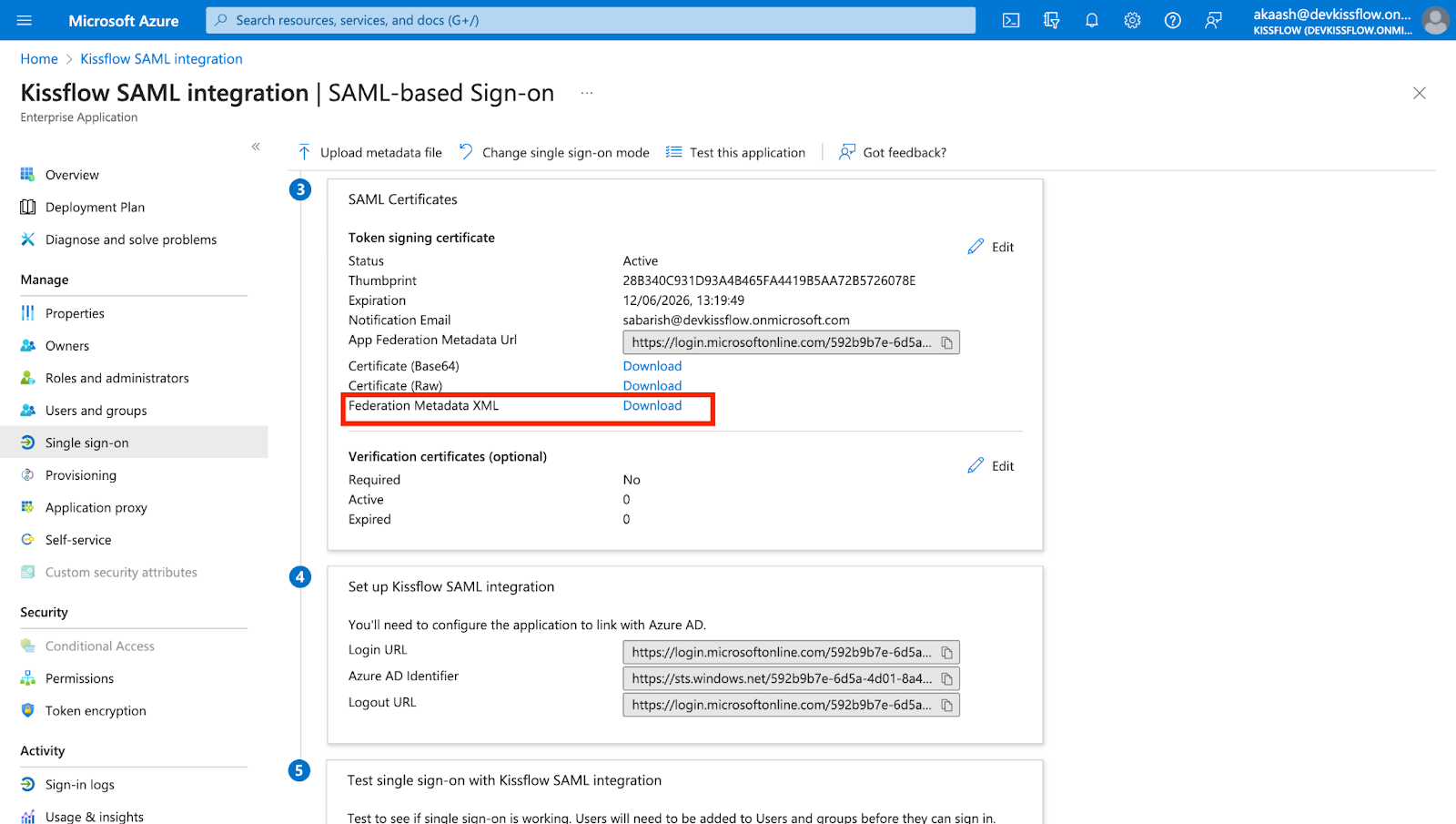Click Test this application
Viewport: 1456px width, 824px height.
[x=735, y=152]
